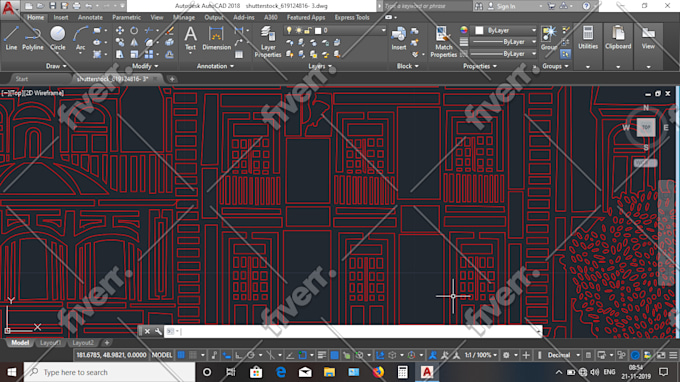Toggle object snap in status bar
This screenshot has height=382, width=680.
(302, 355)
